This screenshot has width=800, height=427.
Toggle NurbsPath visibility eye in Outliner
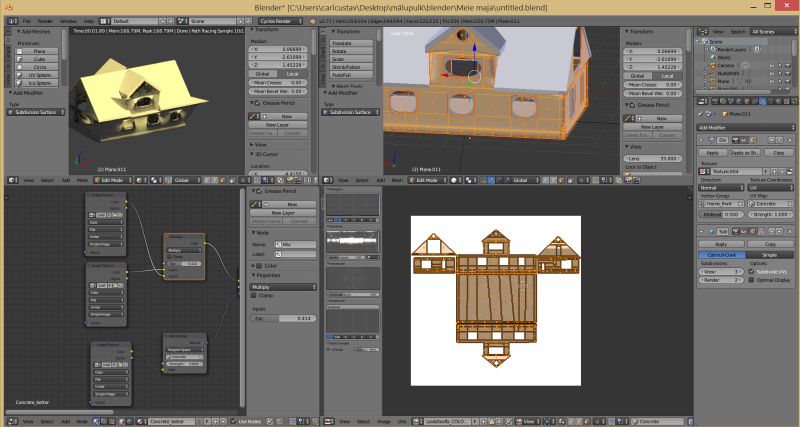[x=771, y=73]
